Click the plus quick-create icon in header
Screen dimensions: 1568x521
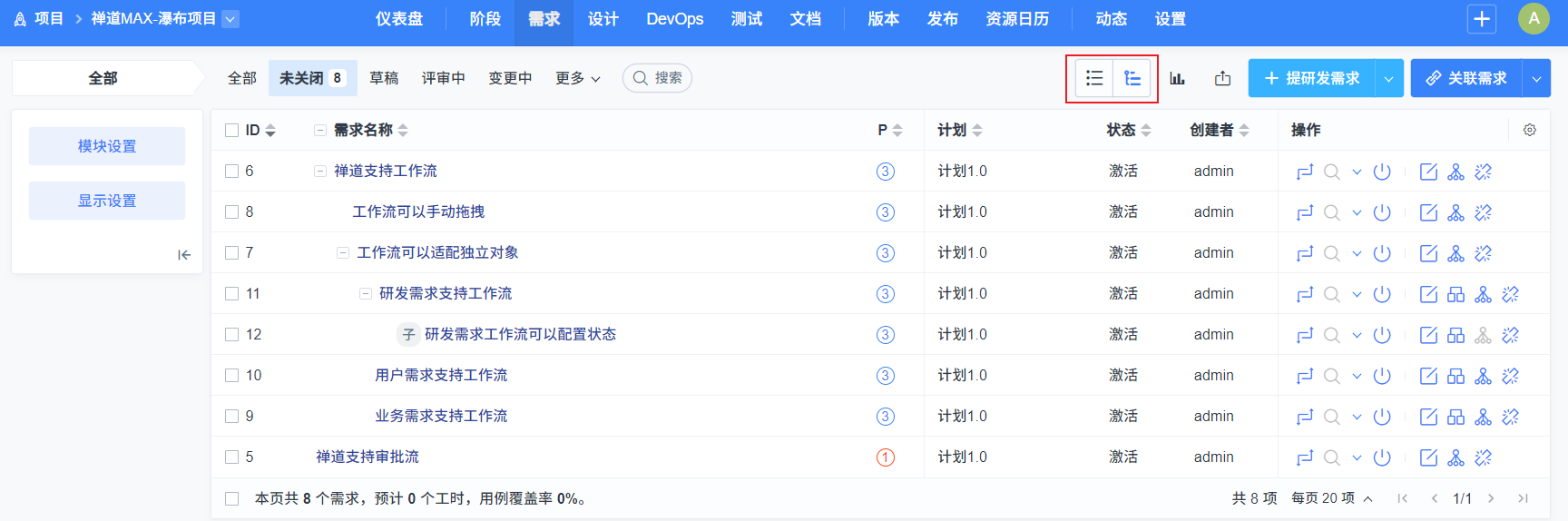[1482, 19]
